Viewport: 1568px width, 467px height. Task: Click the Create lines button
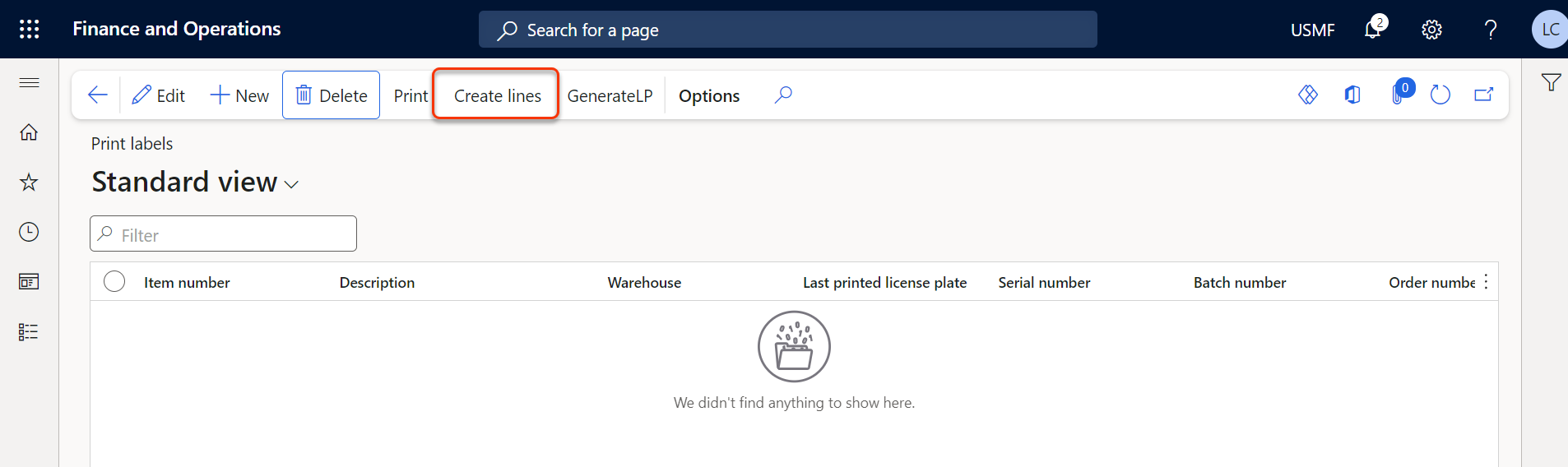[x=497, y=96]
